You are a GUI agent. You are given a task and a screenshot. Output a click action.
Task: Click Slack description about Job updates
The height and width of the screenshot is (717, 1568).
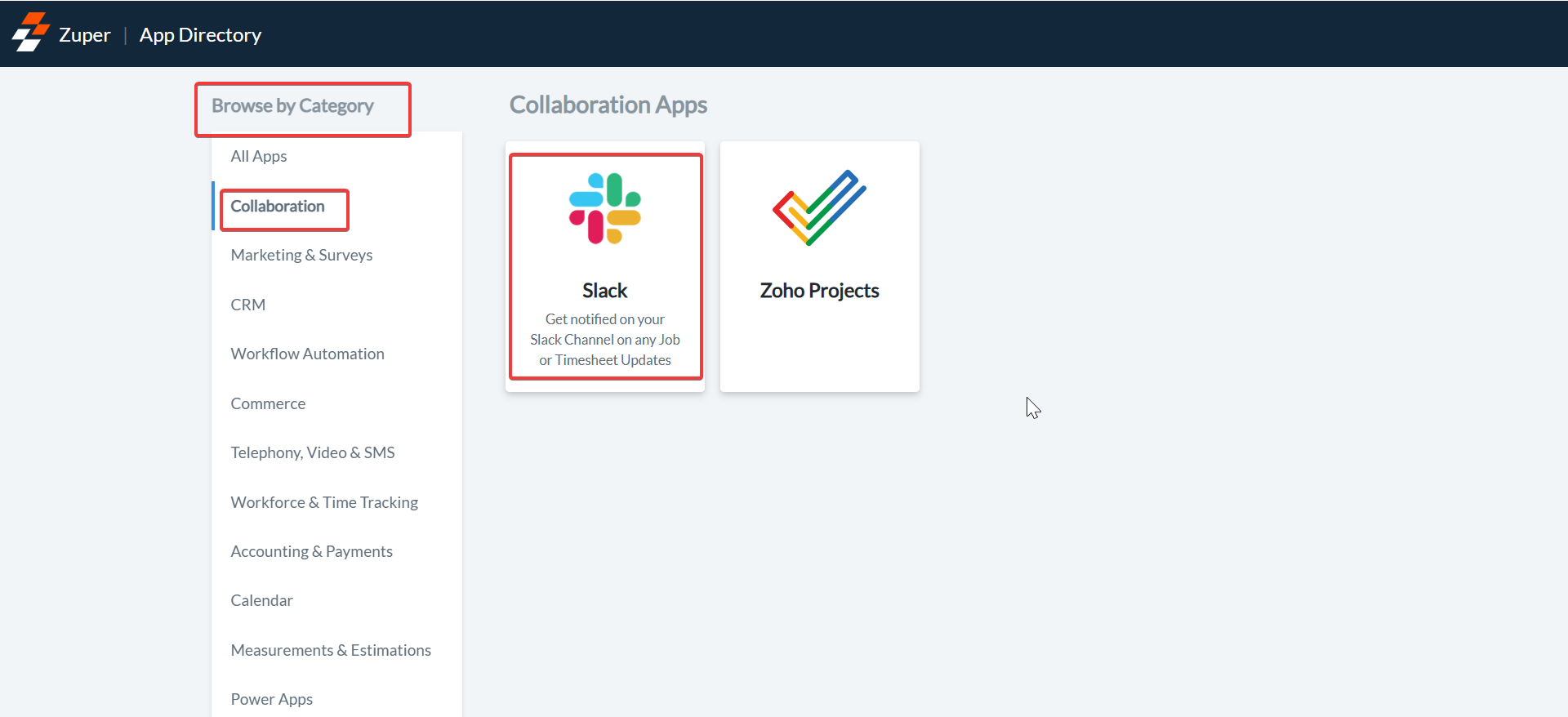point(605,340)
